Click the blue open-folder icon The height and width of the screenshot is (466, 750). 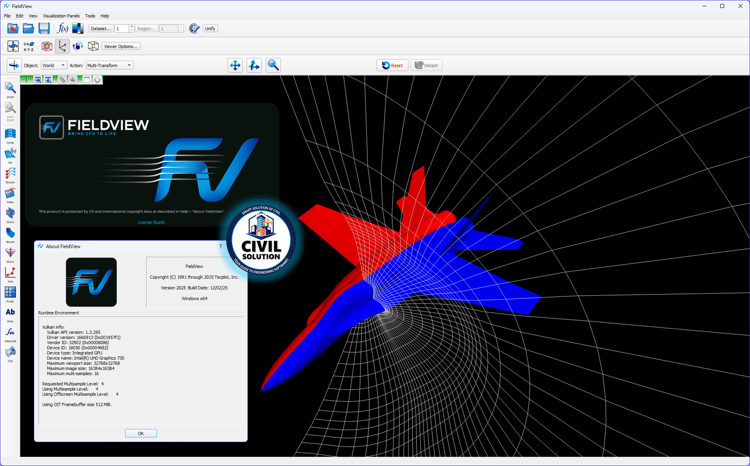tap(28, 29)
